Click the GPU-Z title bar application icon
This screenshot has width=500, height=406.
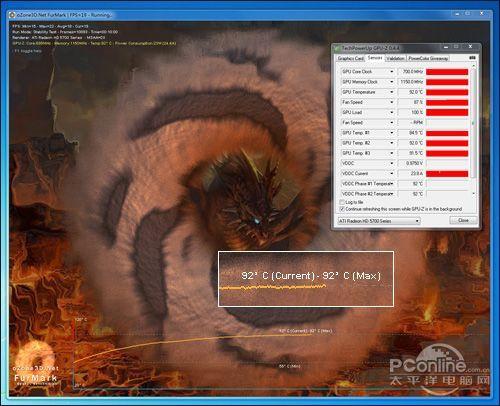coord(337,48)
